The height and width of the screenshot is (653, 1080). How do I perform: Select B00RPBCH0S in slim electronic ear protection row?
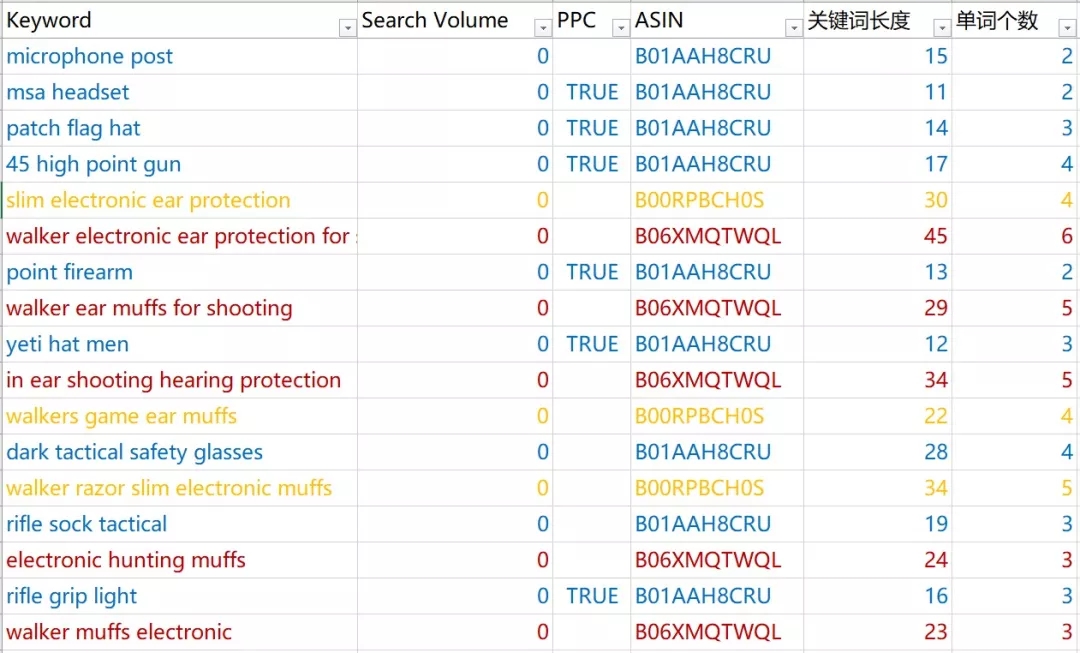tap(716, 200)
